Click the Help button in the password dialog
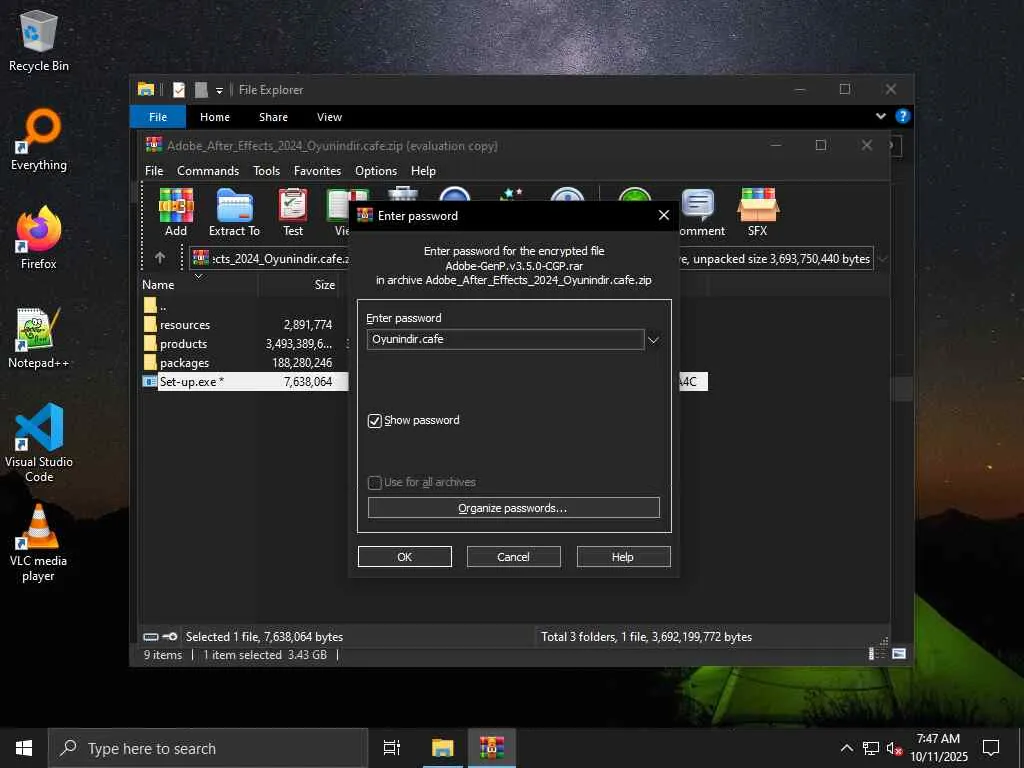Viewport: 1024px width, 768px height. coord(623,556)
